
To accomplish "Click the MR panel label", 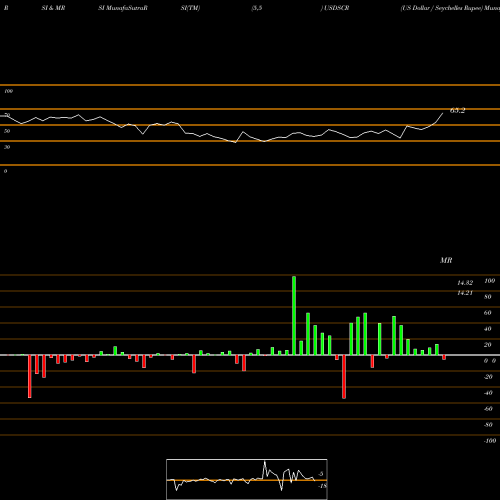I will click(446, 260).
